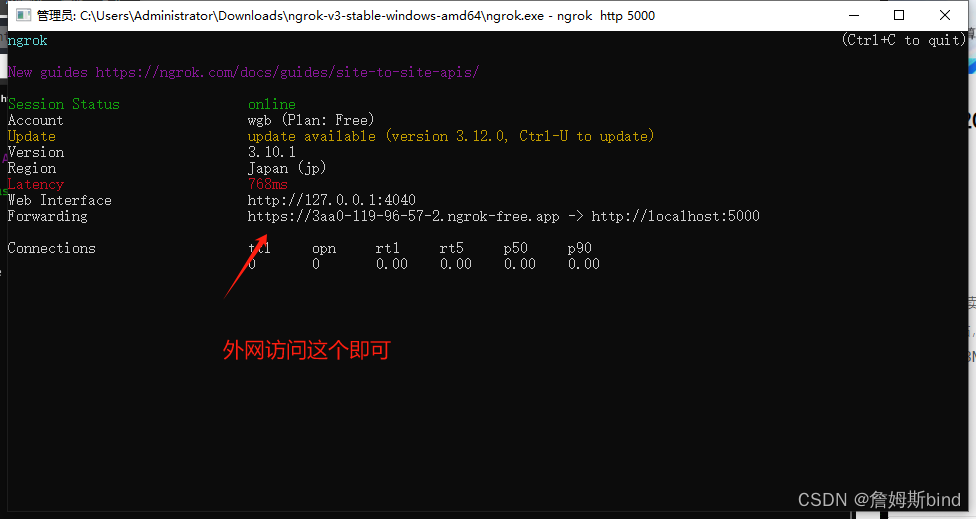Click the 0.00 value under p50
This screenshot has width=976, height=519.
click(520, 264)
